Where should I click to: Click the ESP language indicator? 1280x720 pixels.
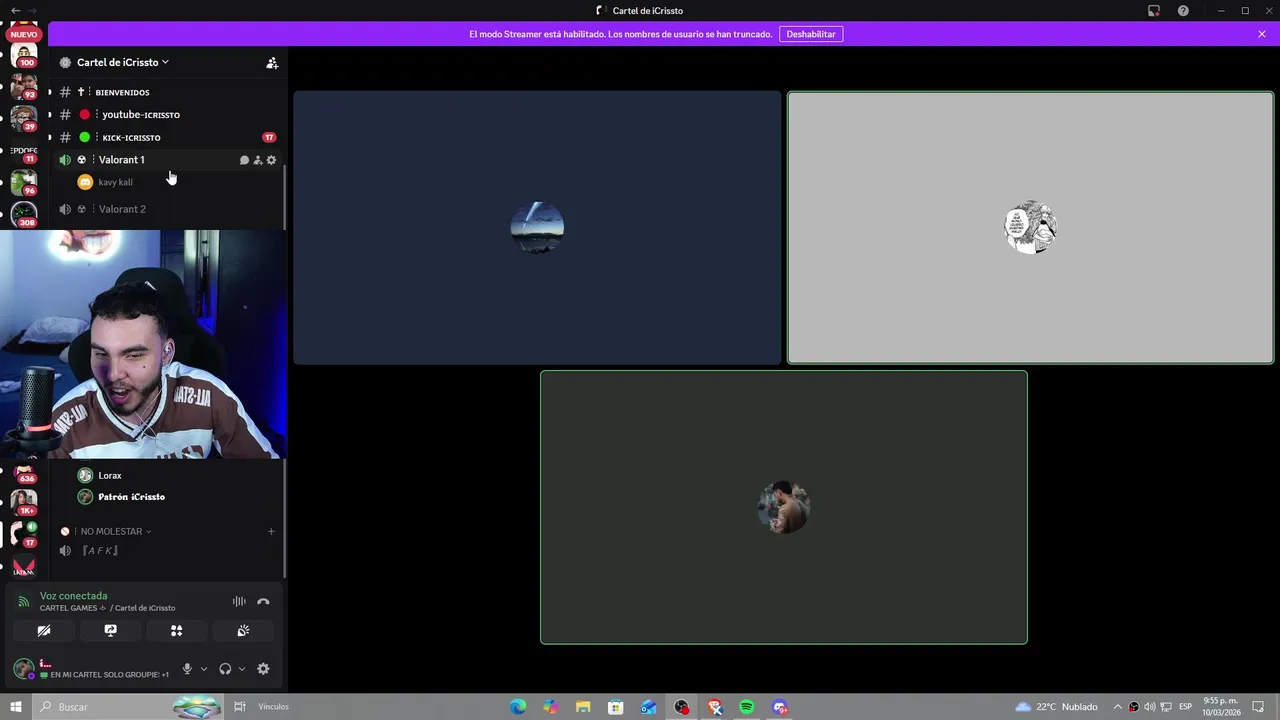pos(1186,707)
